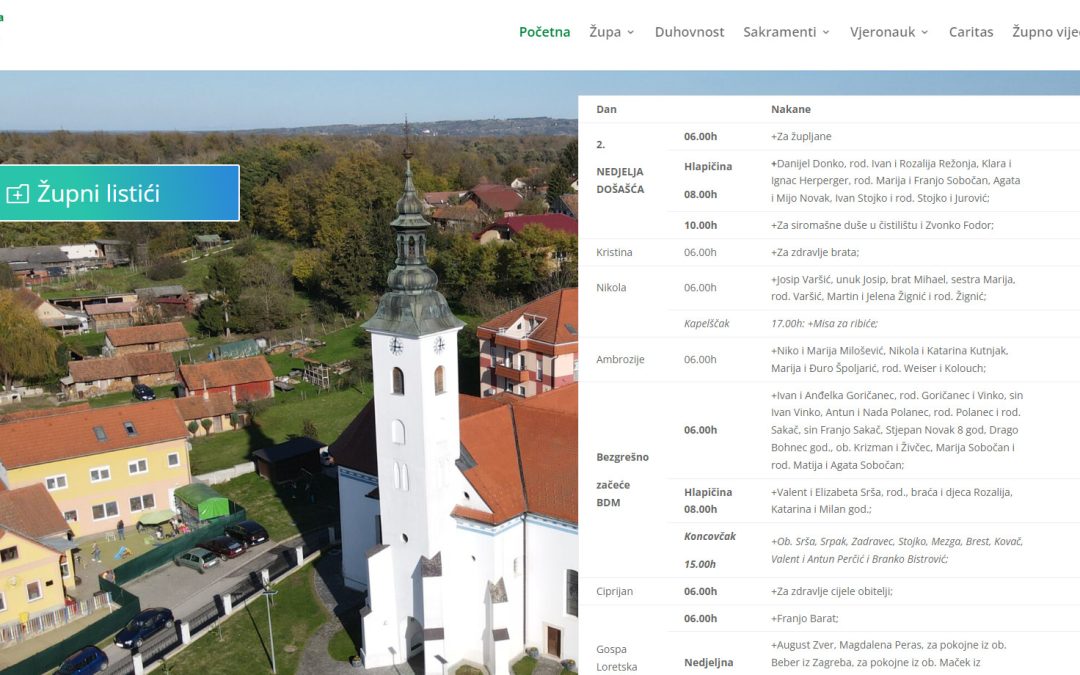
Task: Select the '+Za župljane' intention
Action: [800, 136]
